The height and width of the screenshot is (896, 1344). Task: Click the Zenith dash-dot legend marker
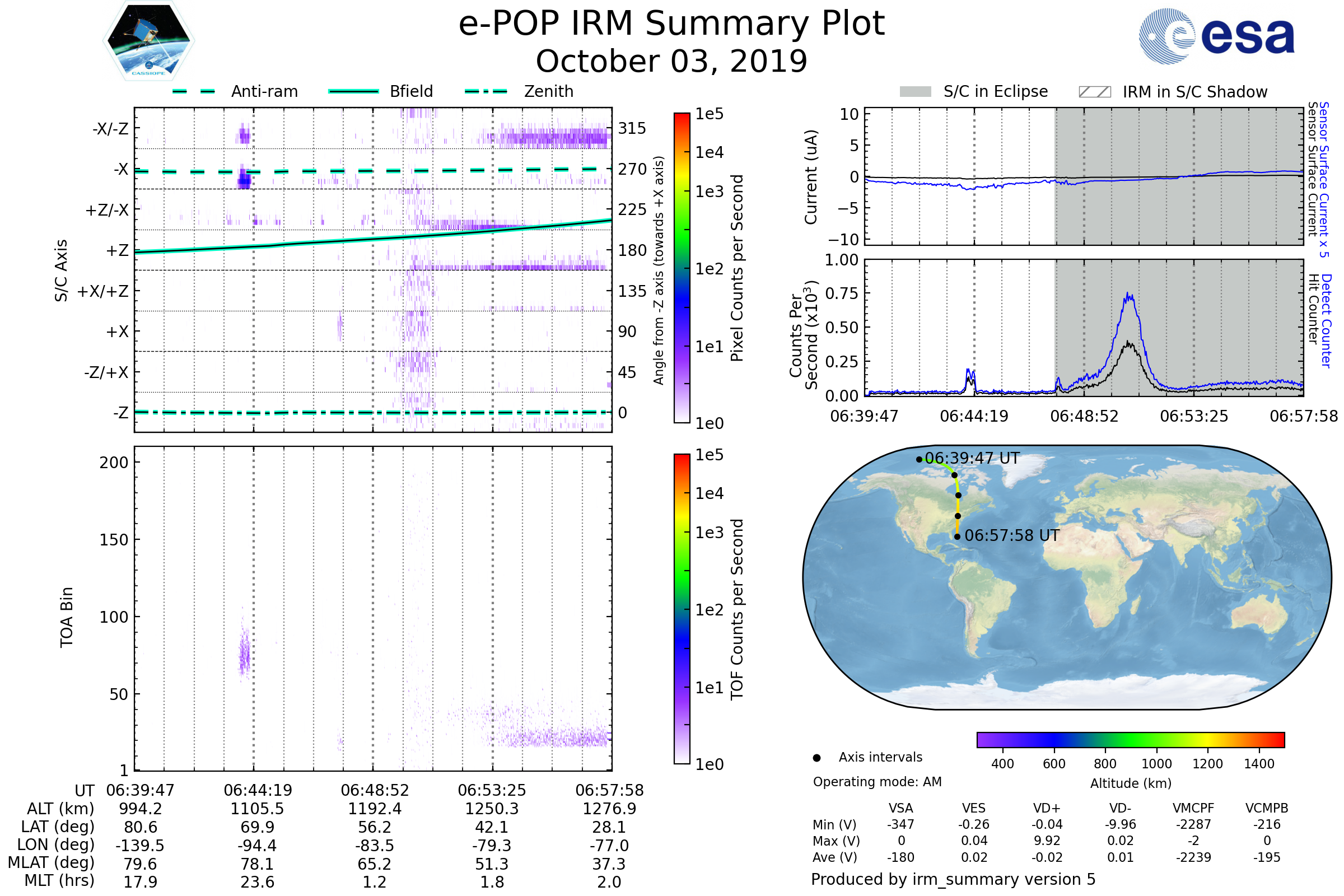(x=486, y=91)
